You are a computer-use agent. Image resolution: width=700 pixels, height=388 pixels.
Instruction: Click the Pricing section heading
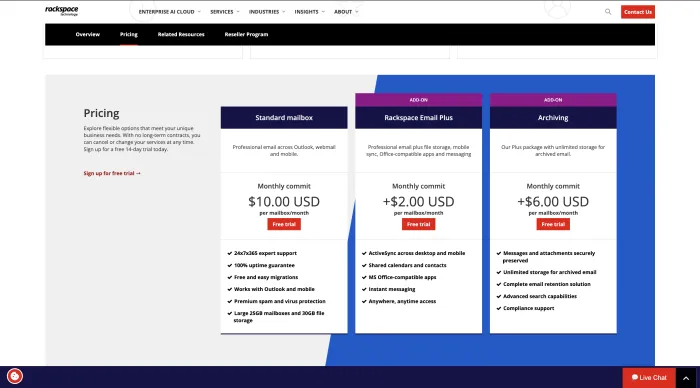101,113
